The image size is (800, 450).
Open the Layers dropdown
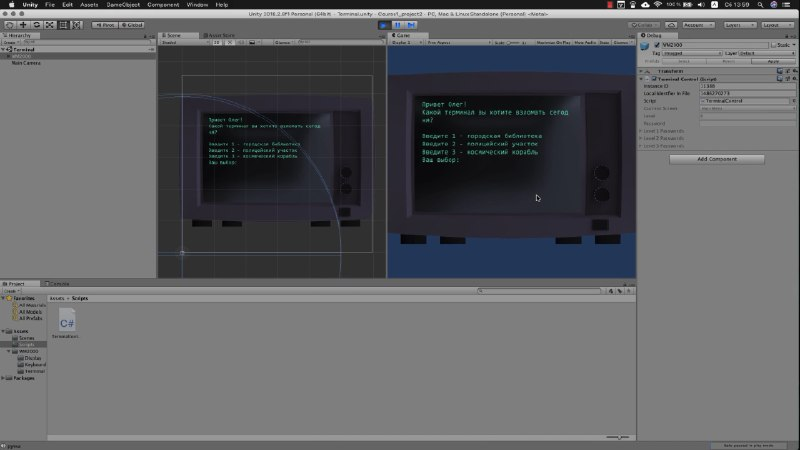(739, 25)
